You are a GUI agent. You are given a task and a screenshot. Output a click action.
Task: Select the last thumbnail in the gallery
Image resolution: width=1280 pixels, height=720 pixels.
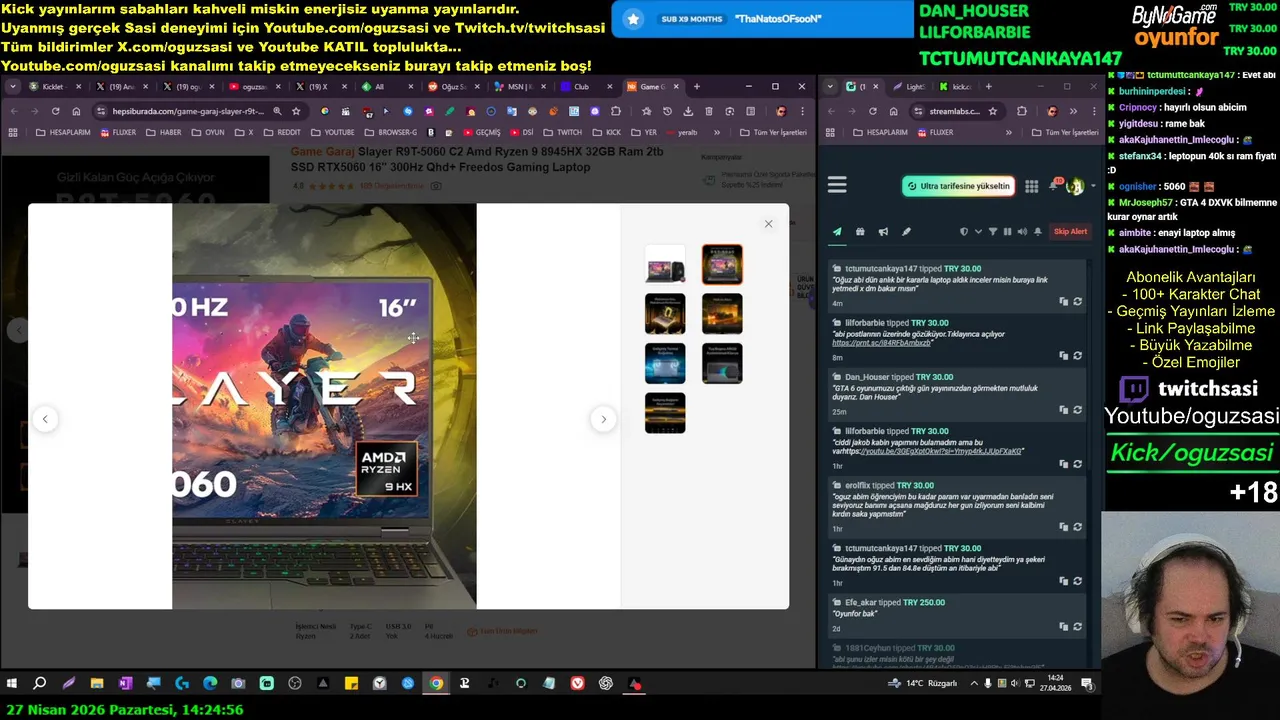pyautogui.click(x=665, y=413)
